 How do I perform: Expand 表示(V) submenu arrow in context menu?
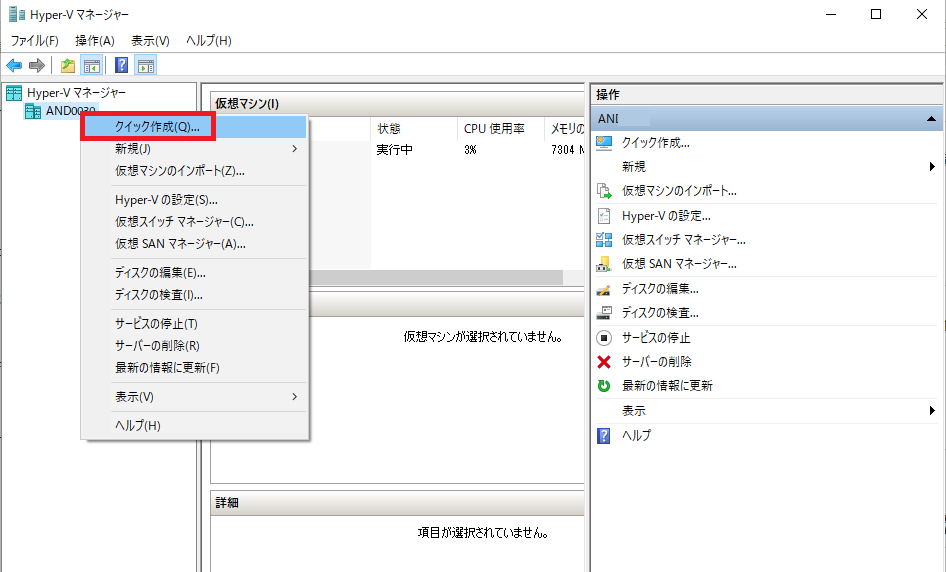294,397
